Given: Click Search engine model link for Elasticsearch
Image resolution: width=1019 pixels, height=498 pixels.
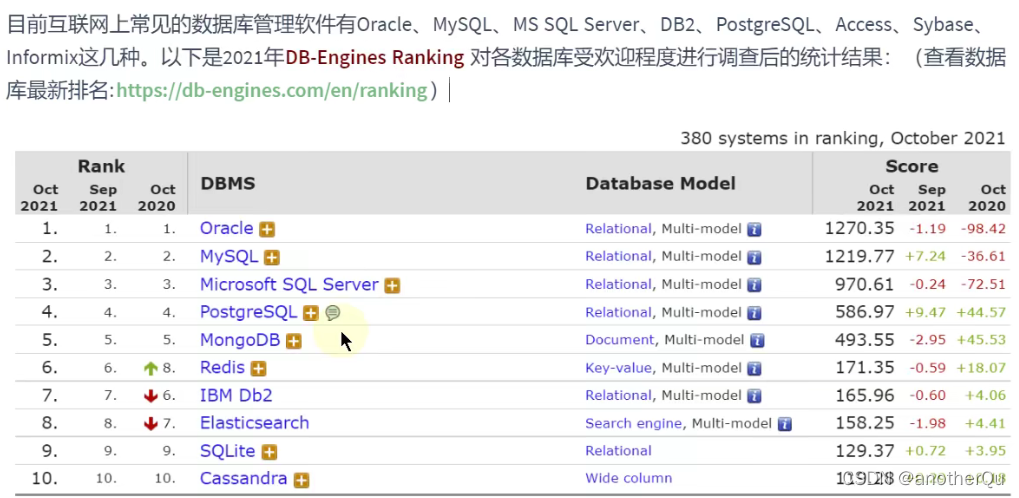Looking at the screenshot, I should [634, 424].
